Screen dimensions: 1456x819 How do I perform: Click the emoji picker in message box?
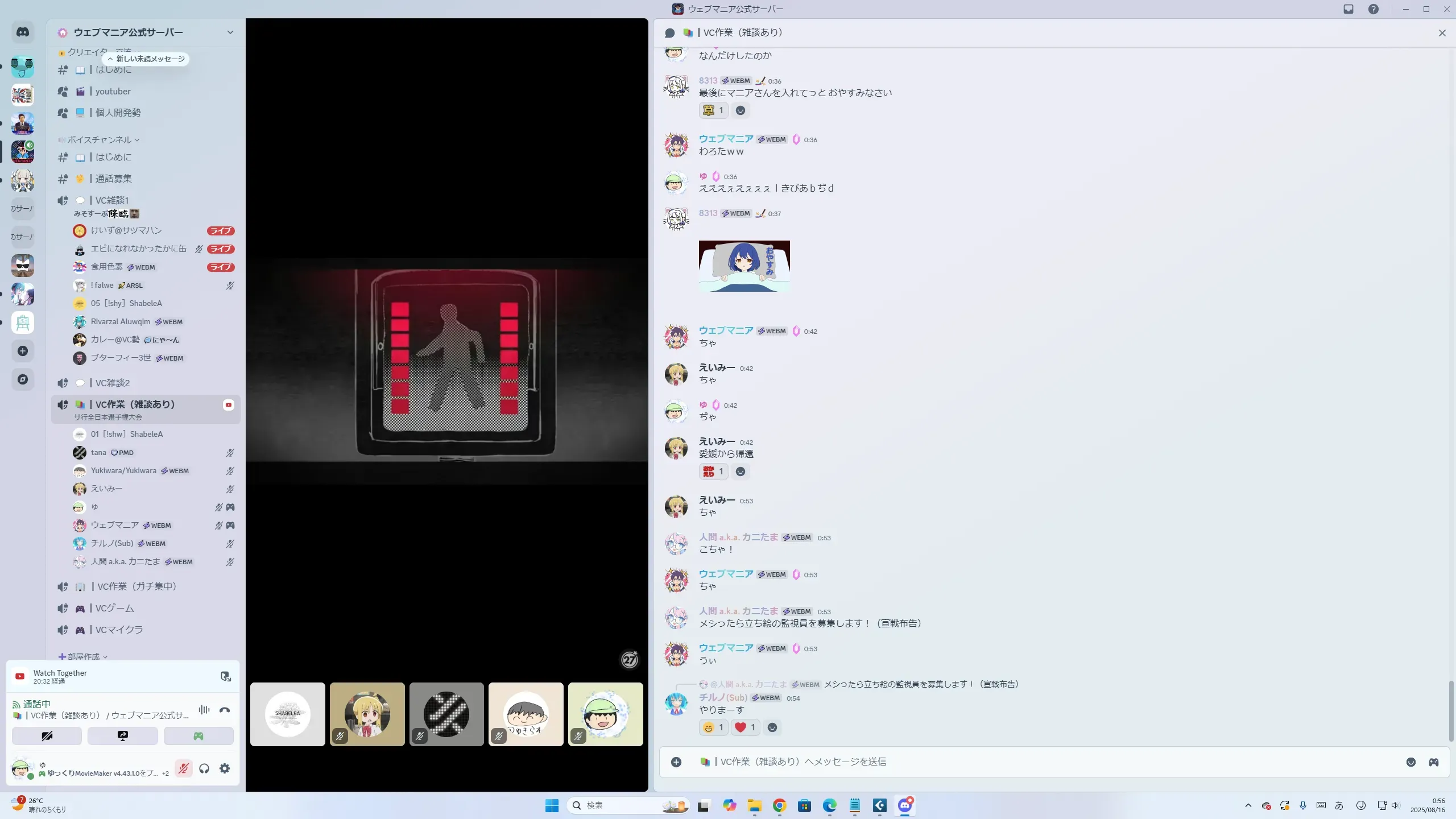point(1411,762)
